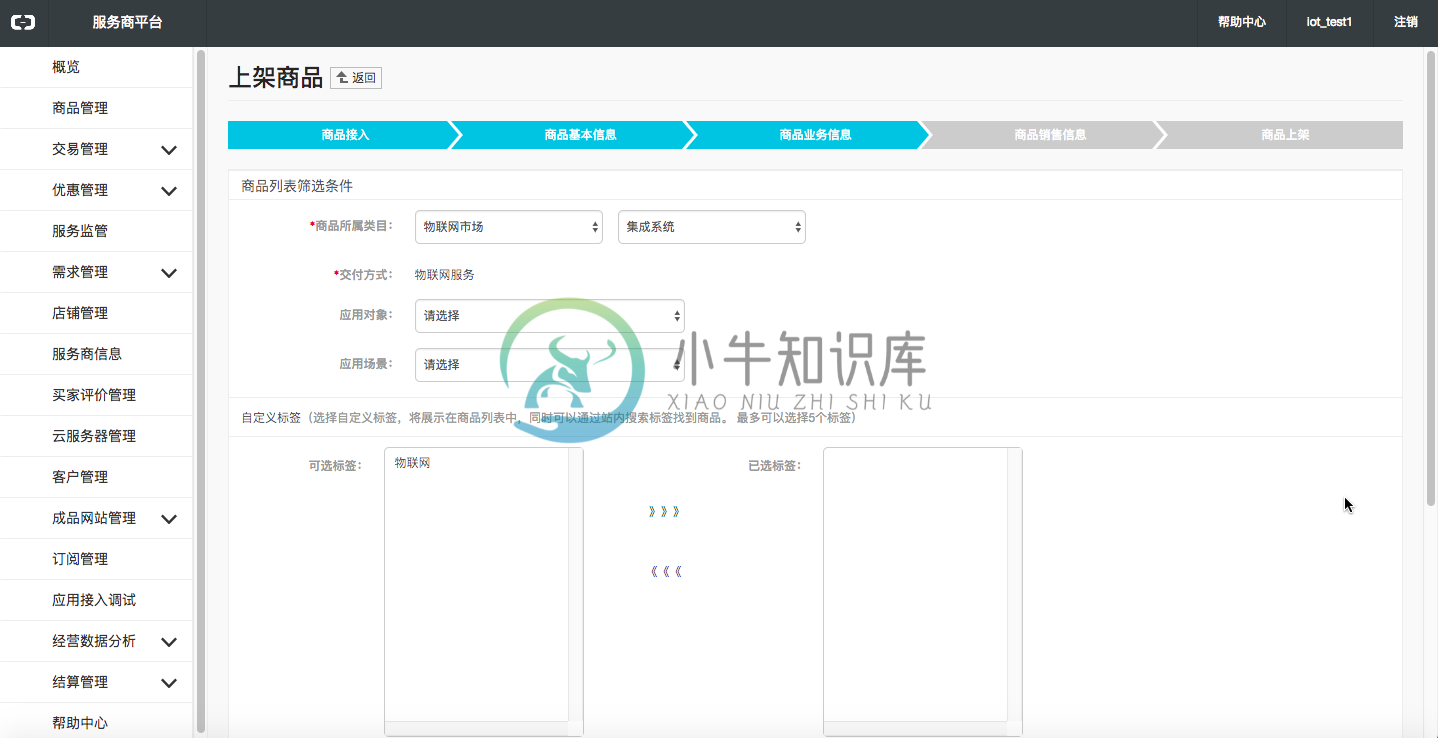The height and width of the screenshot is (738, 1438).
Task: Open the 集成系统 subcategory dropdown
Action: tap(712, 227)
